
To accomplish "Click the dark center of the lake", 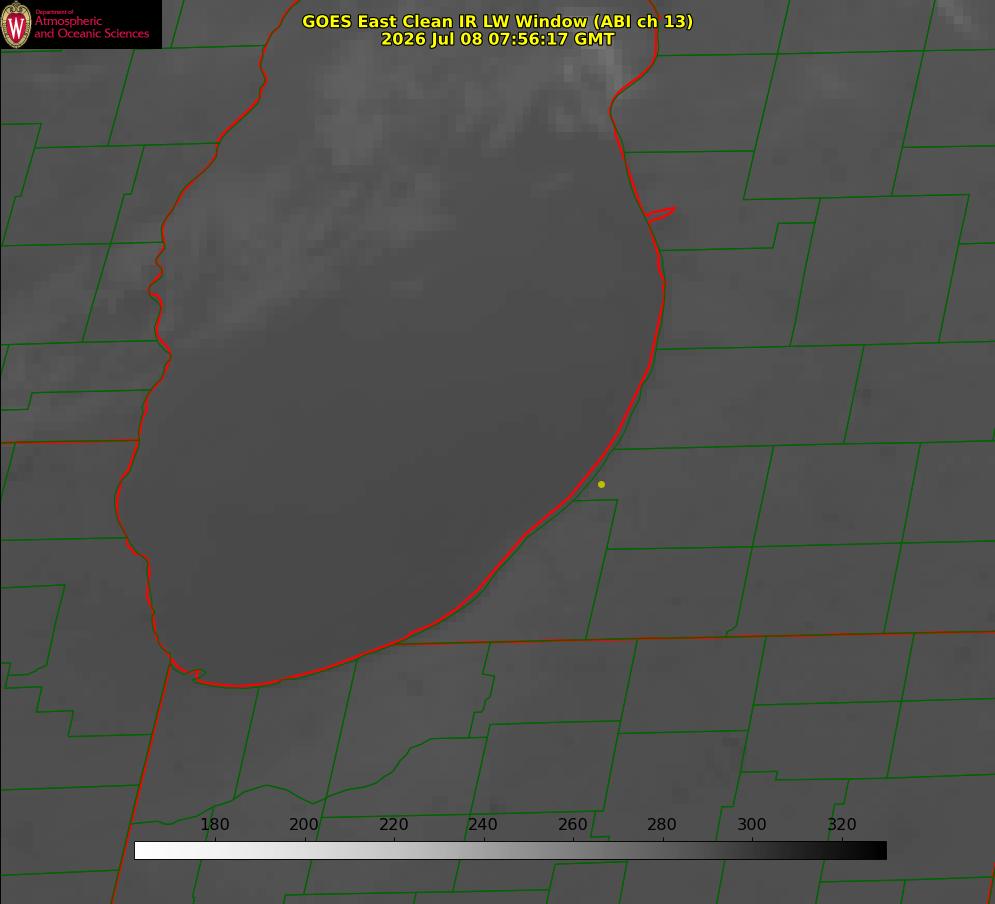I will tap(393, 457).
